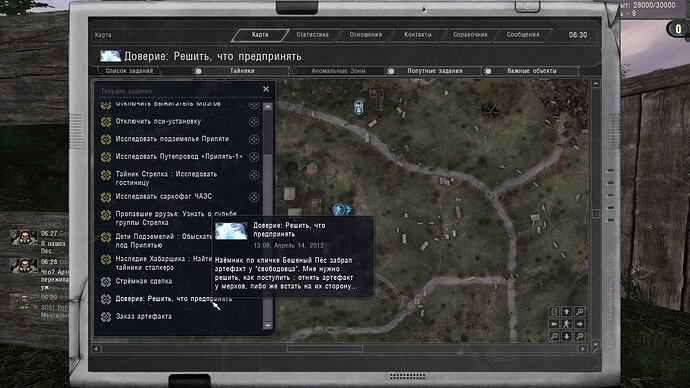The width and height of the screenshot is (690, 388).
Task: Click the horizontal map scrollbar thumb
Action: tap(325, 348)
